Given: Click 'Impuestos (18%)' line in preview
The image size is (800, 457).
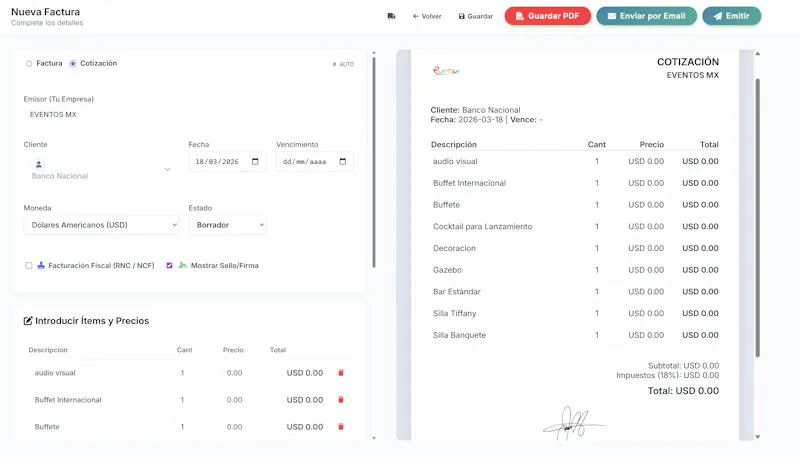Looking at the screenshot, I should point(667,375).
